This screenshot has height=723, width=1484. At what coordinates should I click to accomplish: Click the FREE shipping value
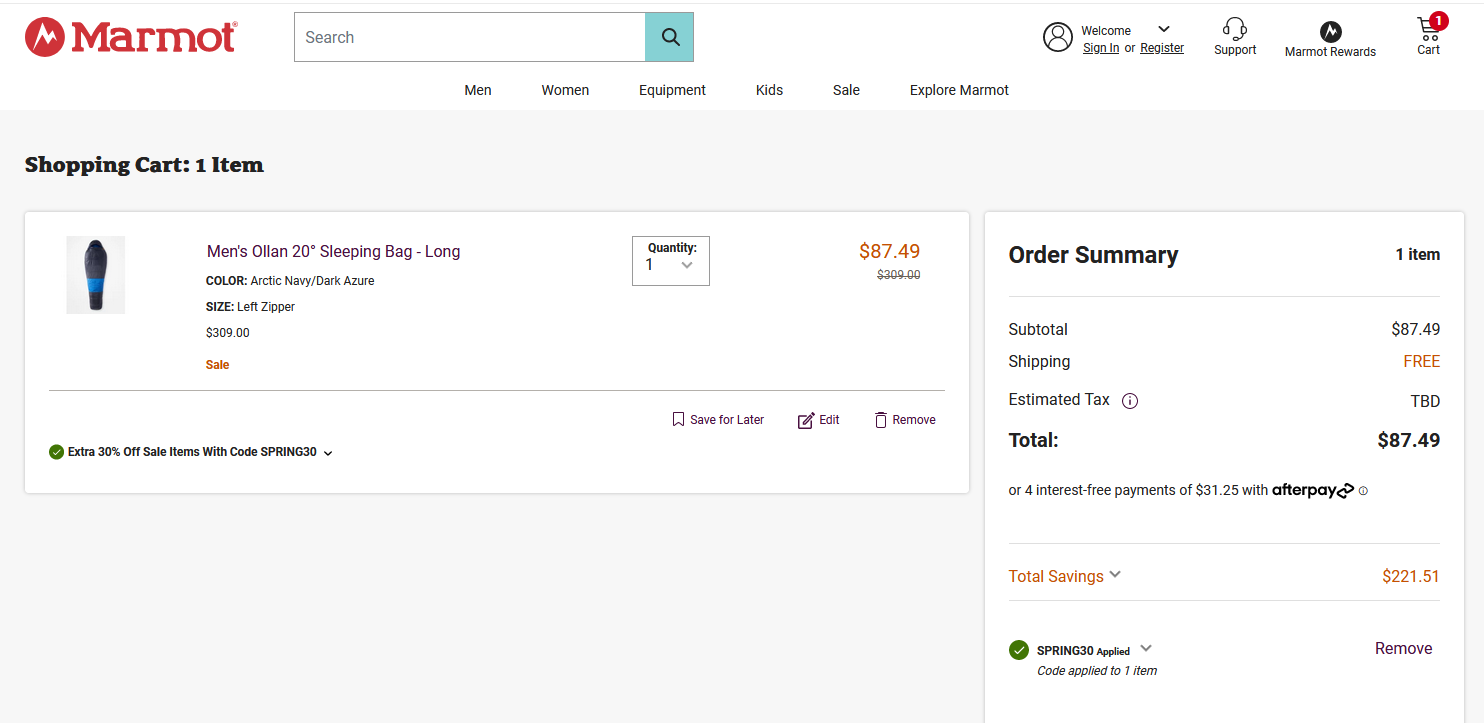[x=1421, y=362]
